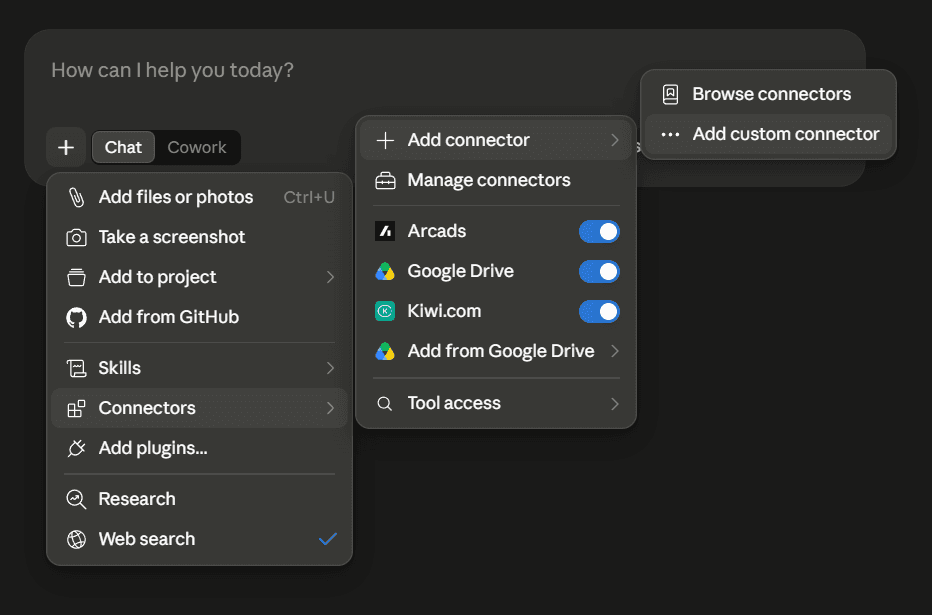The width and height of the screenshot is (932, 615).
Task: Click the globe icon for Web search
Action: 76,539
